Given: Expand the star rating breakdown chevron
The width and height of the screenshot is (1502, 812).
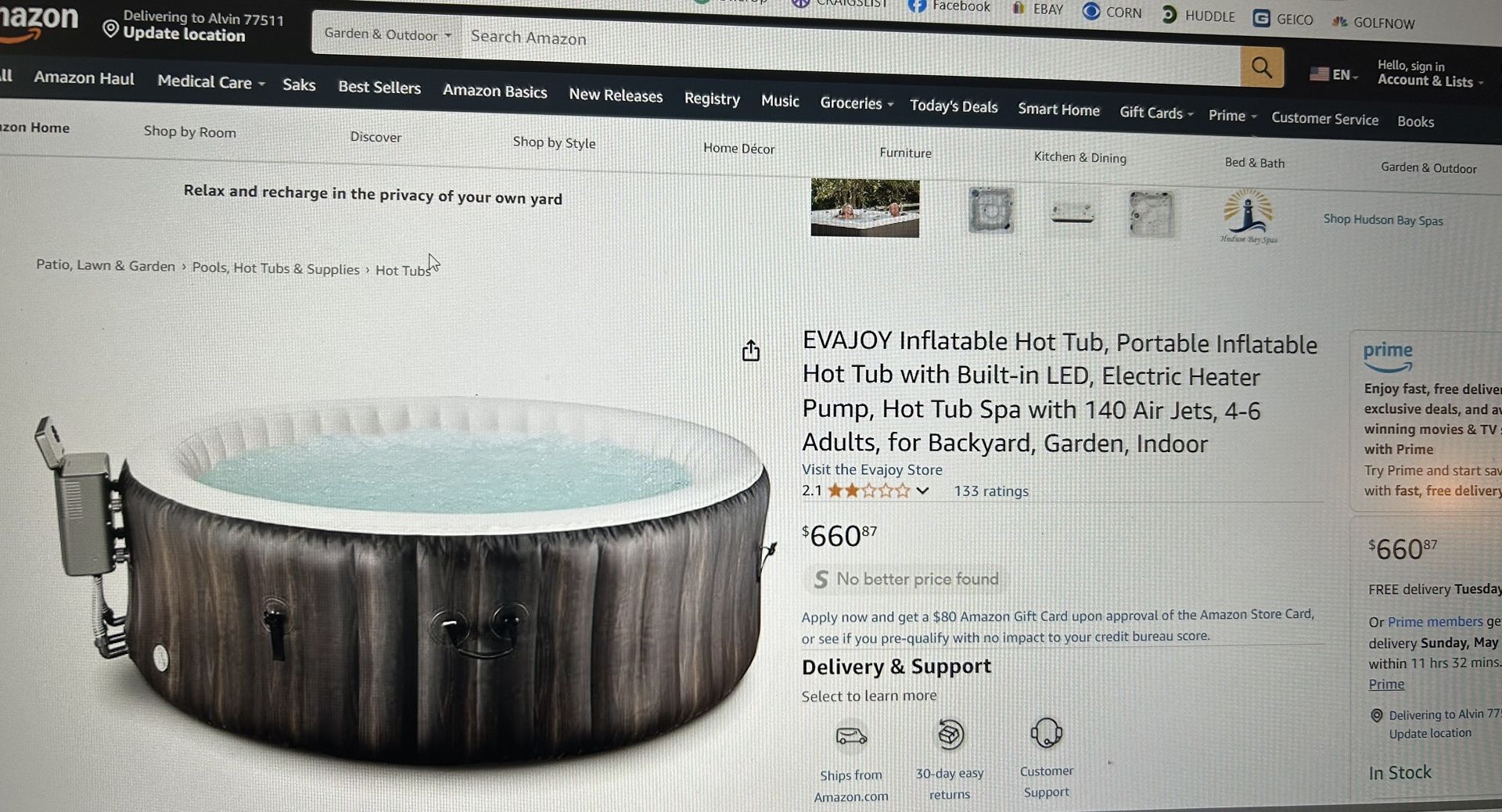Looking at the screenshot, I should (x=922, y=490).
